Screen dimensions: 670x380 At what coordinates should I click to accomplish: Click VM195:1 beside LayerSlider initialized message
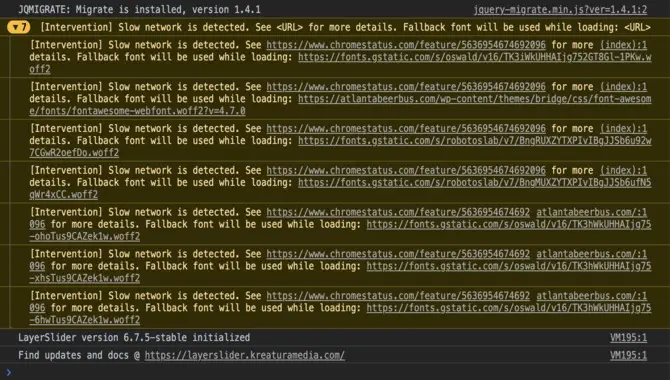[x=628, y=338]
